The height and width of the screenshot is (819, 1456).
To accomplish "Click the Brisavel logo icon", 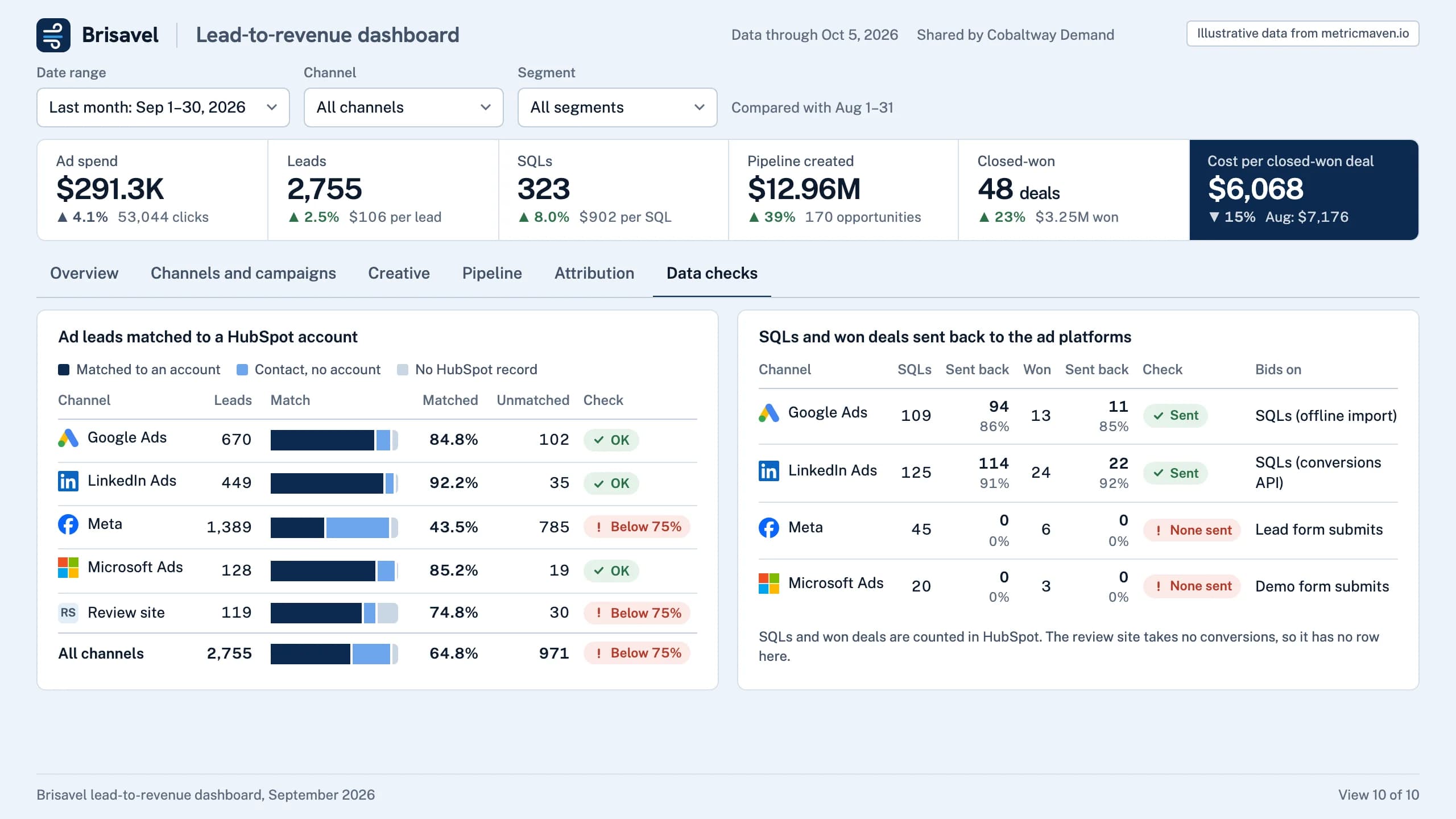I will tap(53, 35).
